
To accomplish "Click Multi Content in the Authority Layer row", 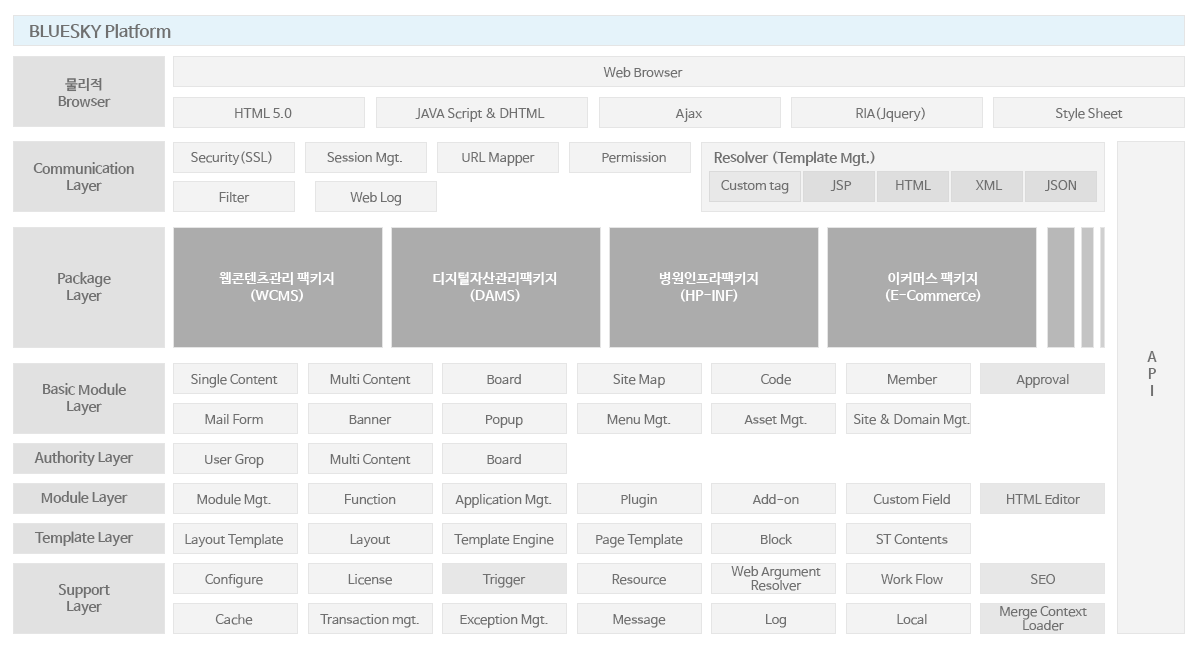I will pyautogui.click(x=370, y=459).
